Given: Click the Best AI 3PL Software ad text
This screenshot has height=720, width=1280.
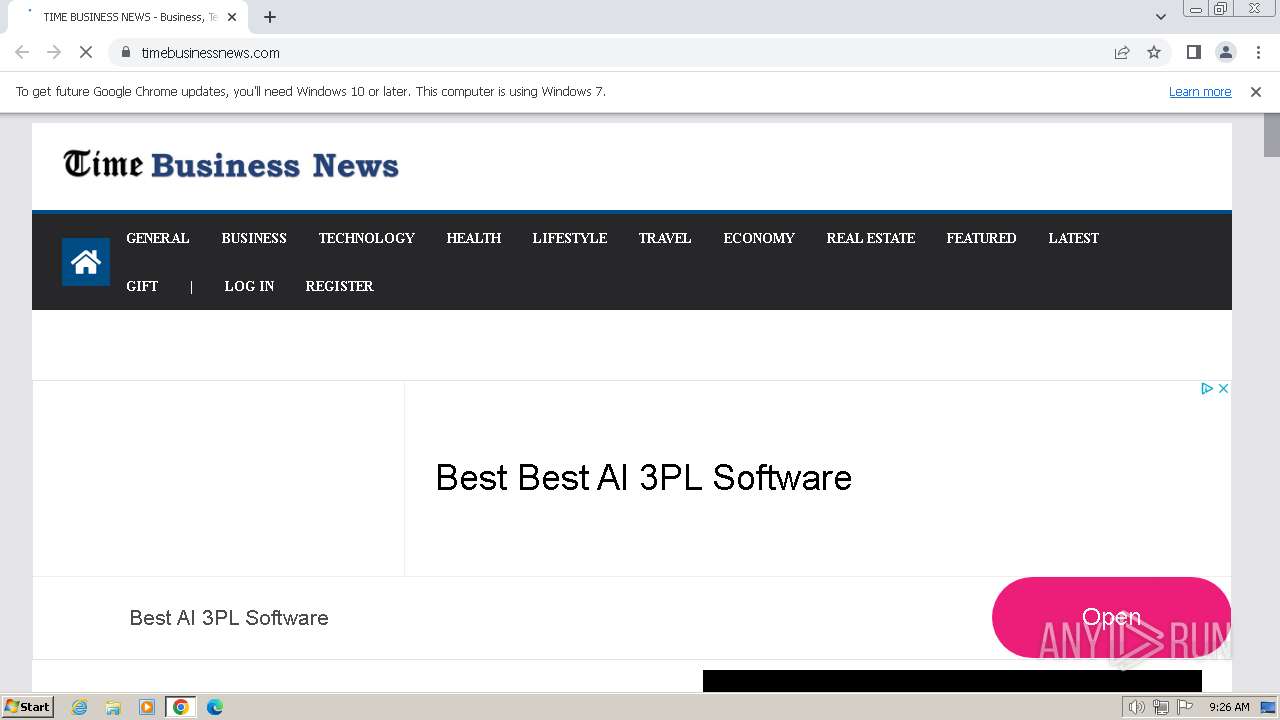Looking at the screenshot, I should point(229,618).
